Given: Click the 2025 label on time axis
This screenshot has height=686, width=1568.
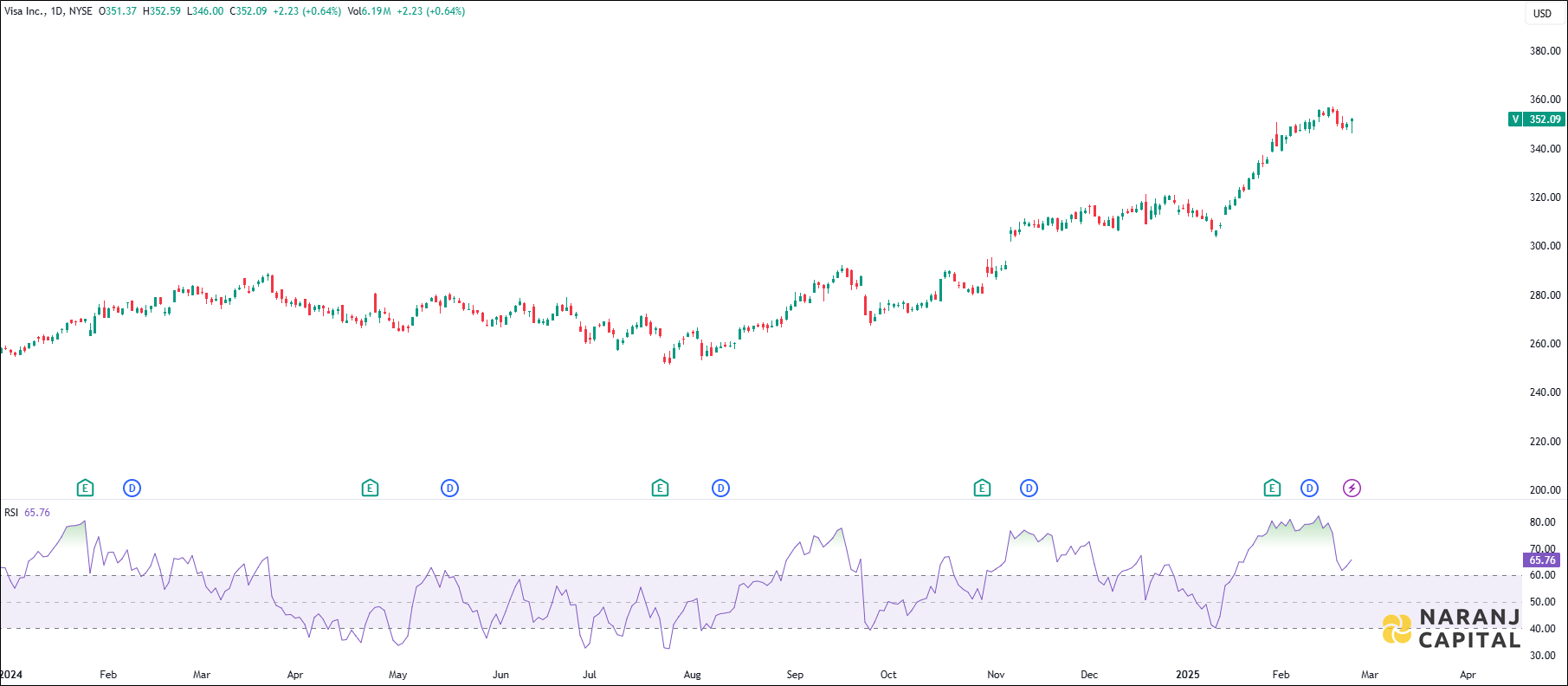Looking at the screenshot, I should 1188,675.
